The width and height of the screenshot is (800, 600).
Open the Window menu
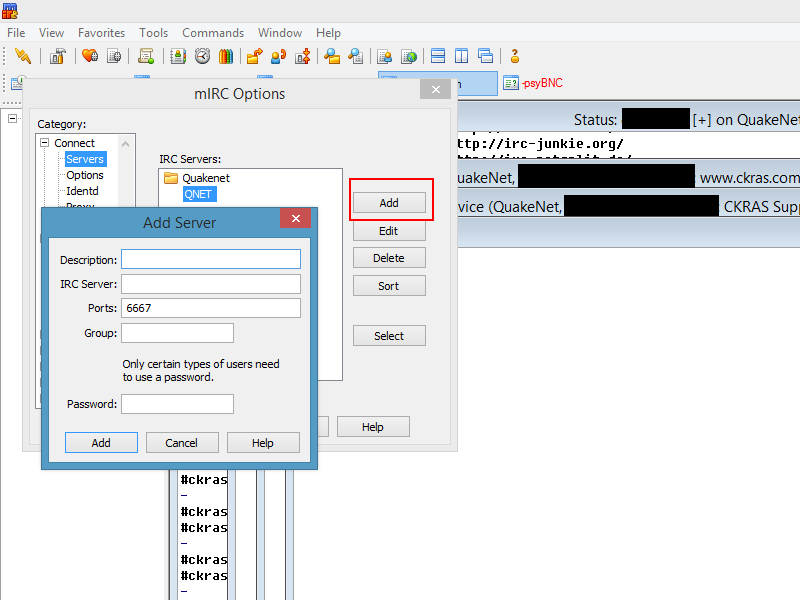tap(280, 33)
